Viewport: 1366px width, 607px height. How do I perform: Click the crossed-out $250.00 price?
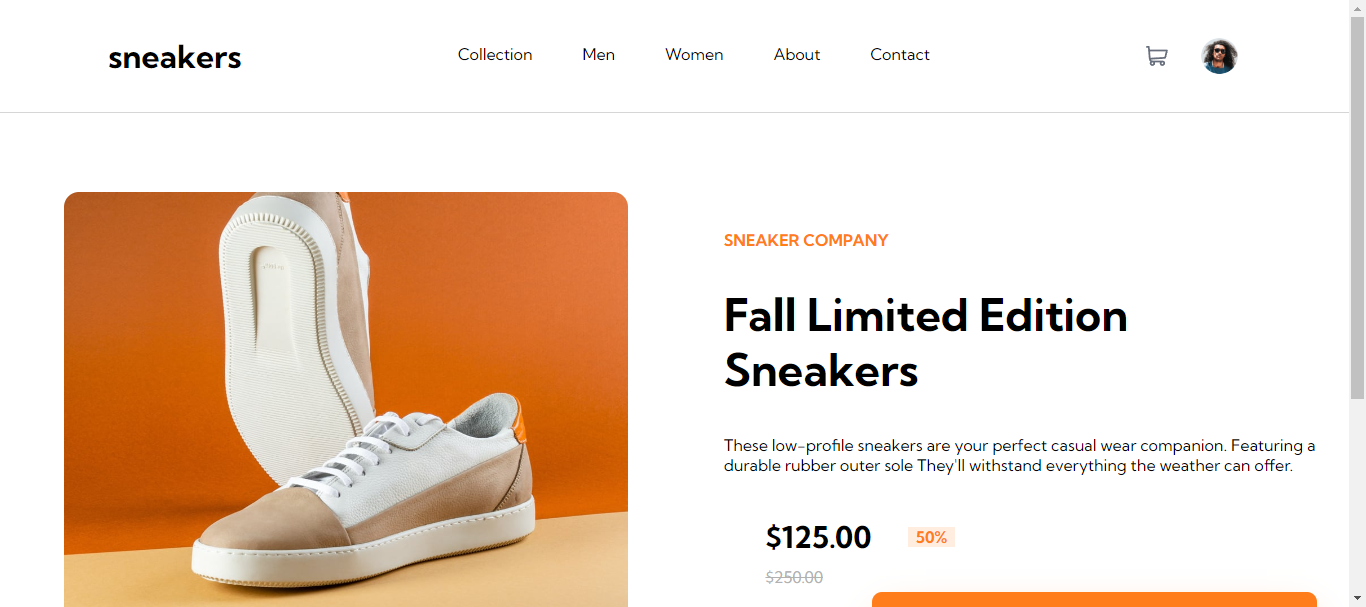click(794, 577)
